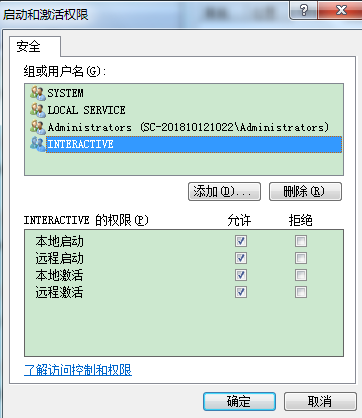Check the deny box for 远程激活
Image resolution: width=362 pixels, height=418 pixels.
(301, 292)
